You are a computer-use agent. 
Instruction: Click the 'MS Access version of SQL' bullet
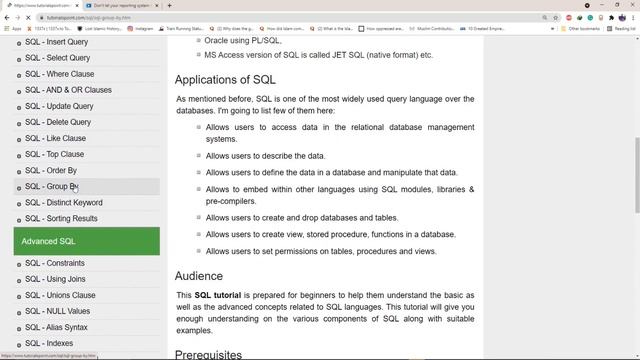pyautogui.click(x=318, y=55)
